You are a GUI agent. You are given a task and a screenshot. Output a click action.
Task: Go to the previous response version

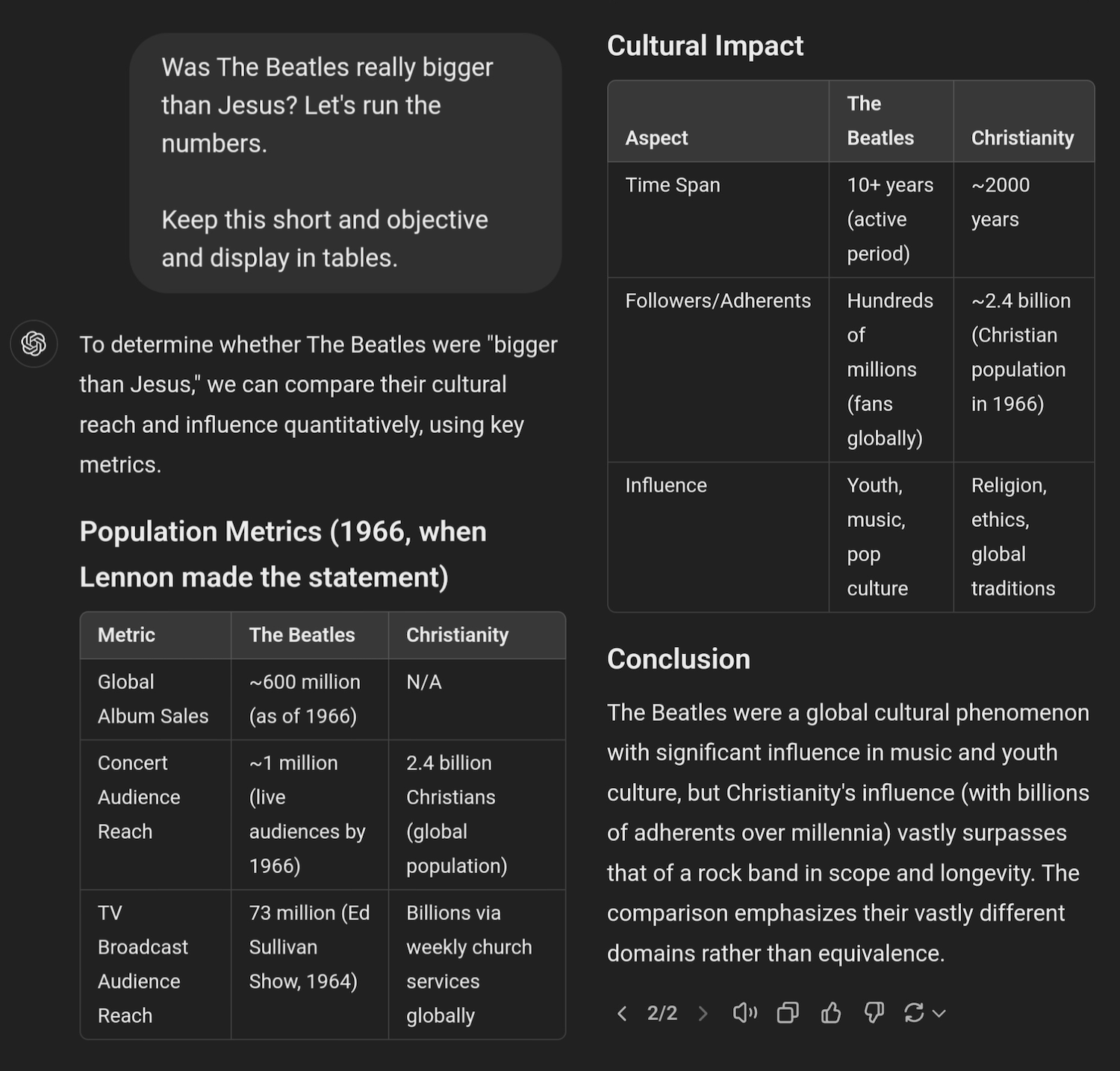pos(622,1013)
